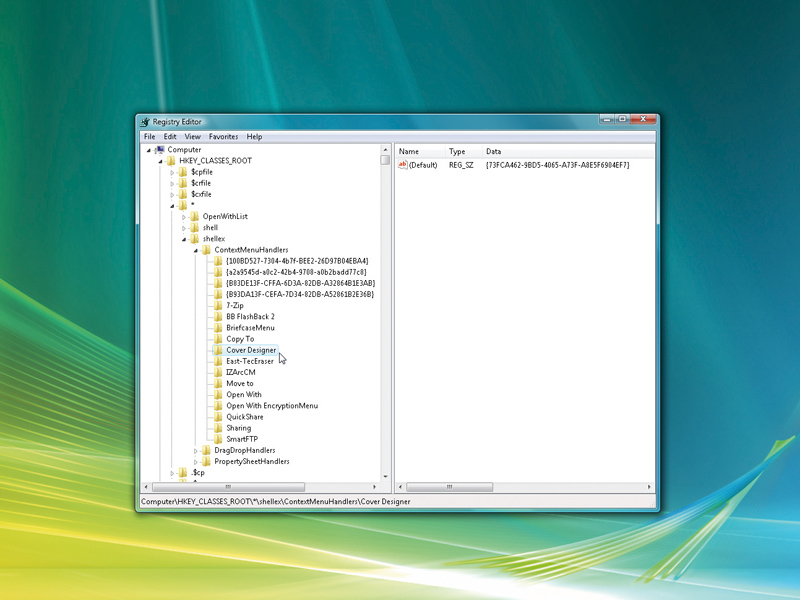Screen dimensions: 800x600
Task: Collapse the shellex key
Action: click(x=184, y=239)
